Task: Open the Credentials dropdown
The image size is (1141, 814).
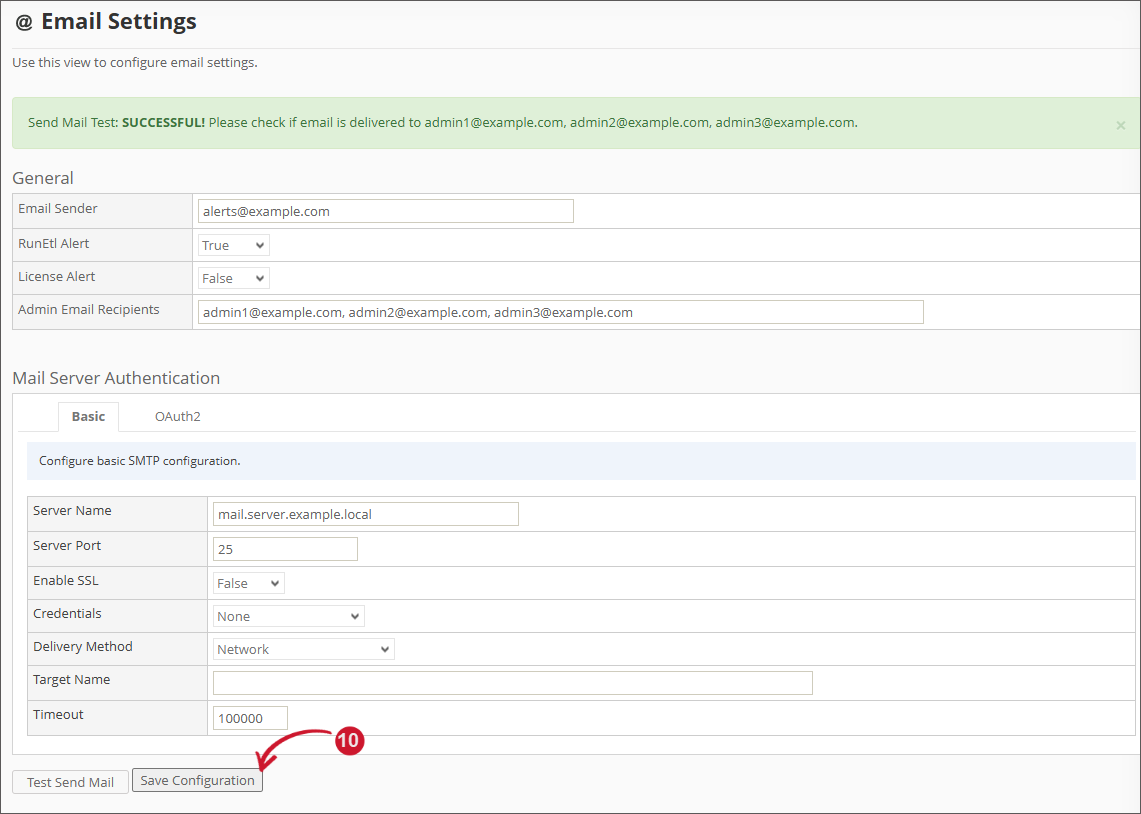Action: [x=289, y=616]
